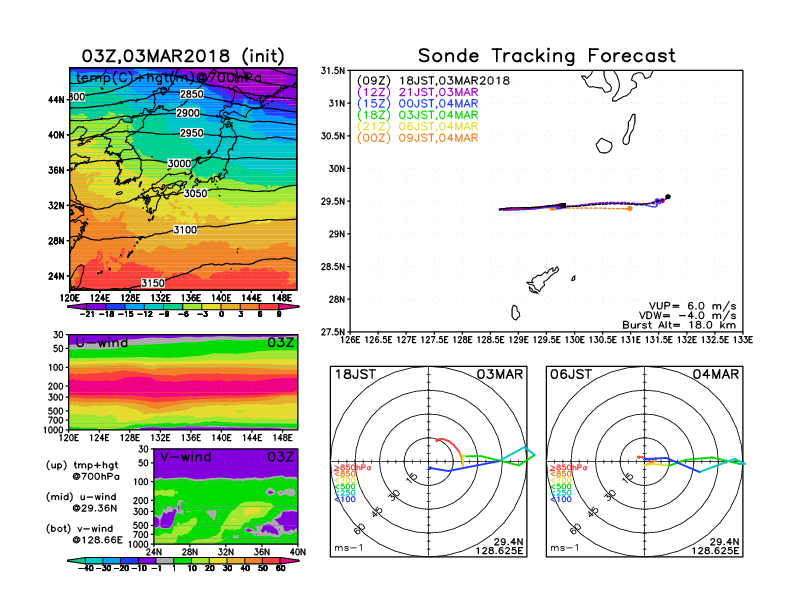Click the 3150 contour label
The image size is (792, 612).
pos(153,283)
